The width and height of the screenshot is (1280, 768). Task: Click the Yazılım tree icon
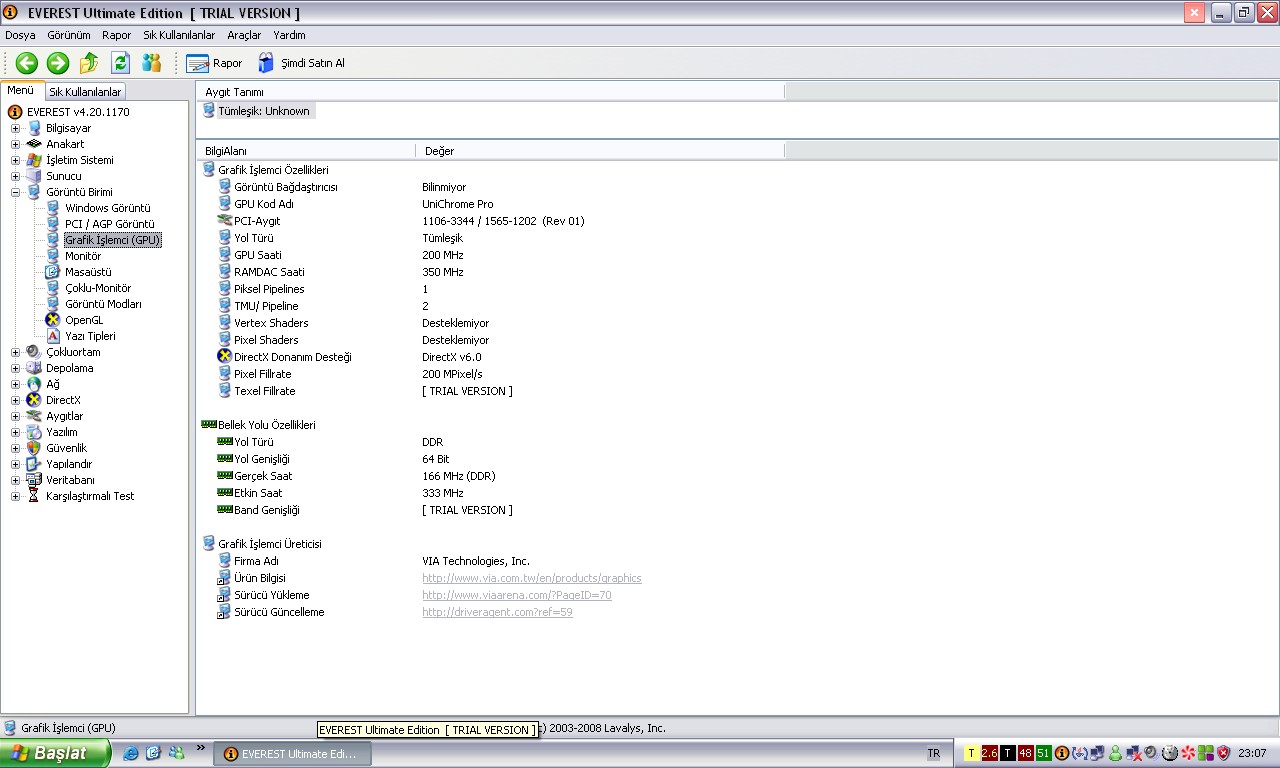pos(34,432)
